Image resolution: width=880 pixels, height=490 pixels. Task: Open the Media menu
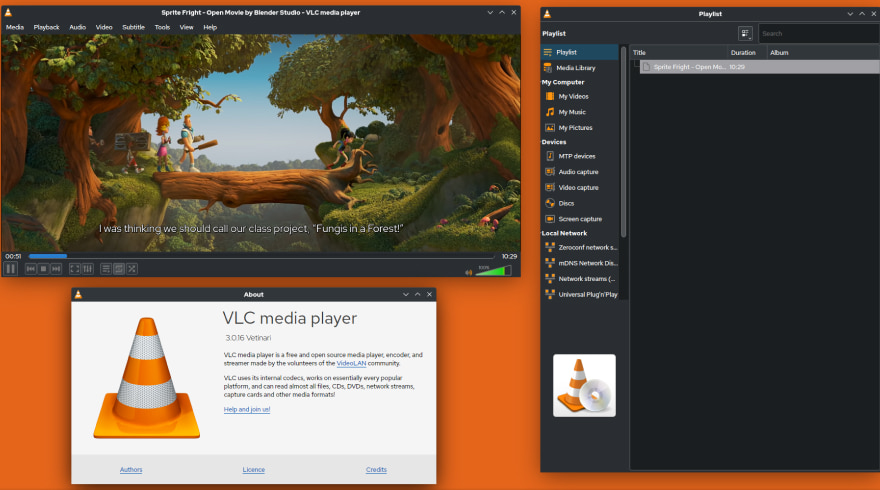point(15,27)
